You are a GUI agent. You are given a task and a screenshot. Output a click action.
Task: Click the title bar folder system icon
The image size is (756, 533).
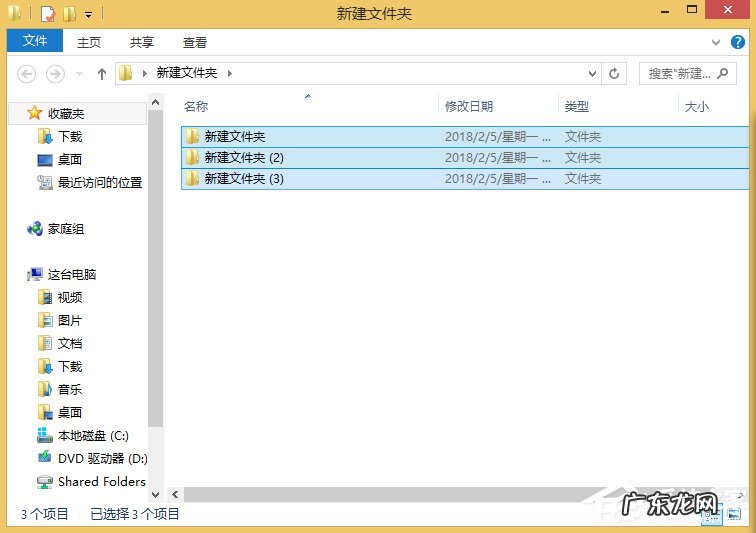pyautogui.click(x=14, y=13)
